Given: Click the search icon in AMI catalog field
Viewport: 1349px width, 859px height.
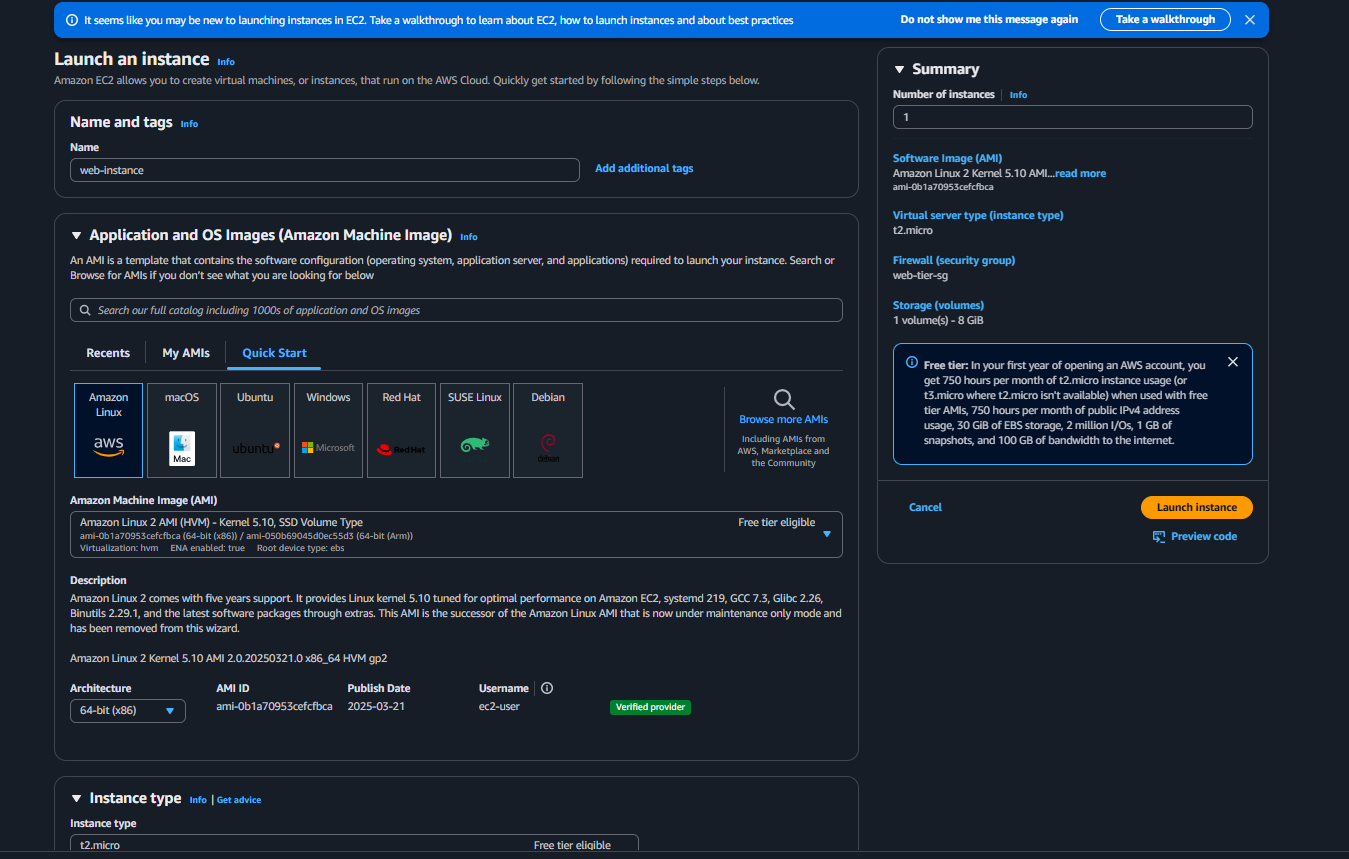Looking at the screenshot, I should pyautogui.click(x=86, y=310).
